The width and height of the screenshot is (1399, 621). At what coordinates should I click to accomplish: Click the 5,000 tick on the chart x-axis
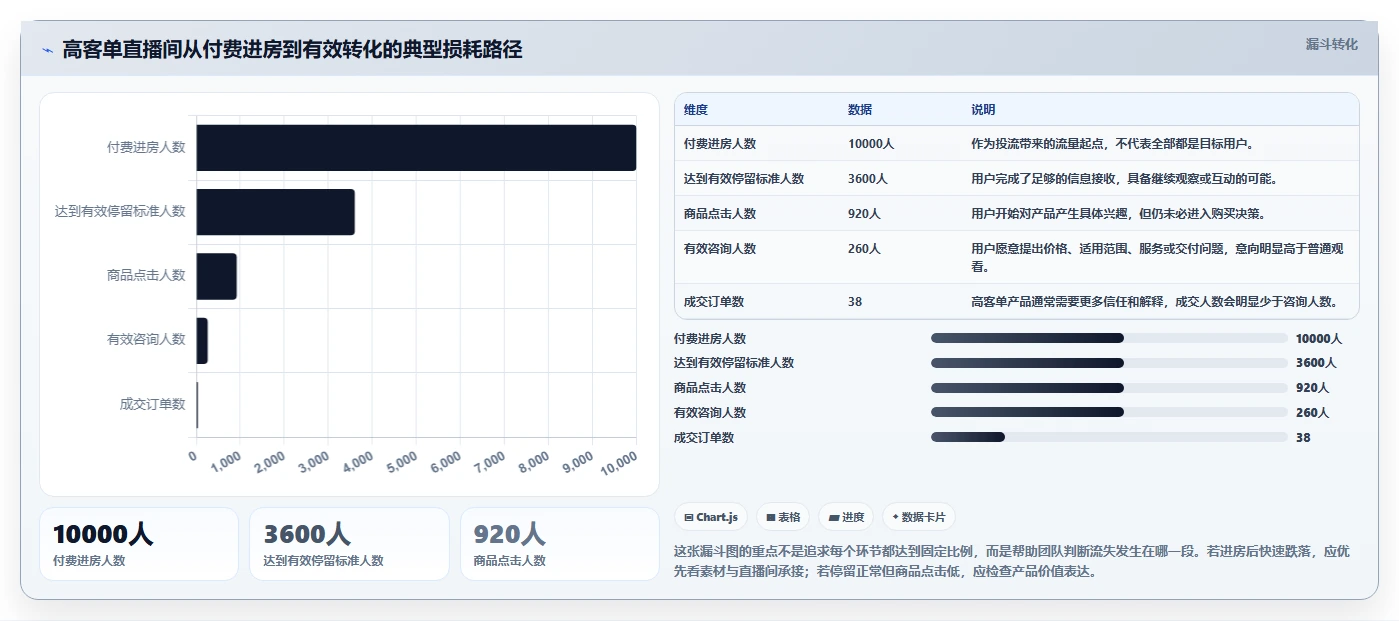(x=403, y=461)
